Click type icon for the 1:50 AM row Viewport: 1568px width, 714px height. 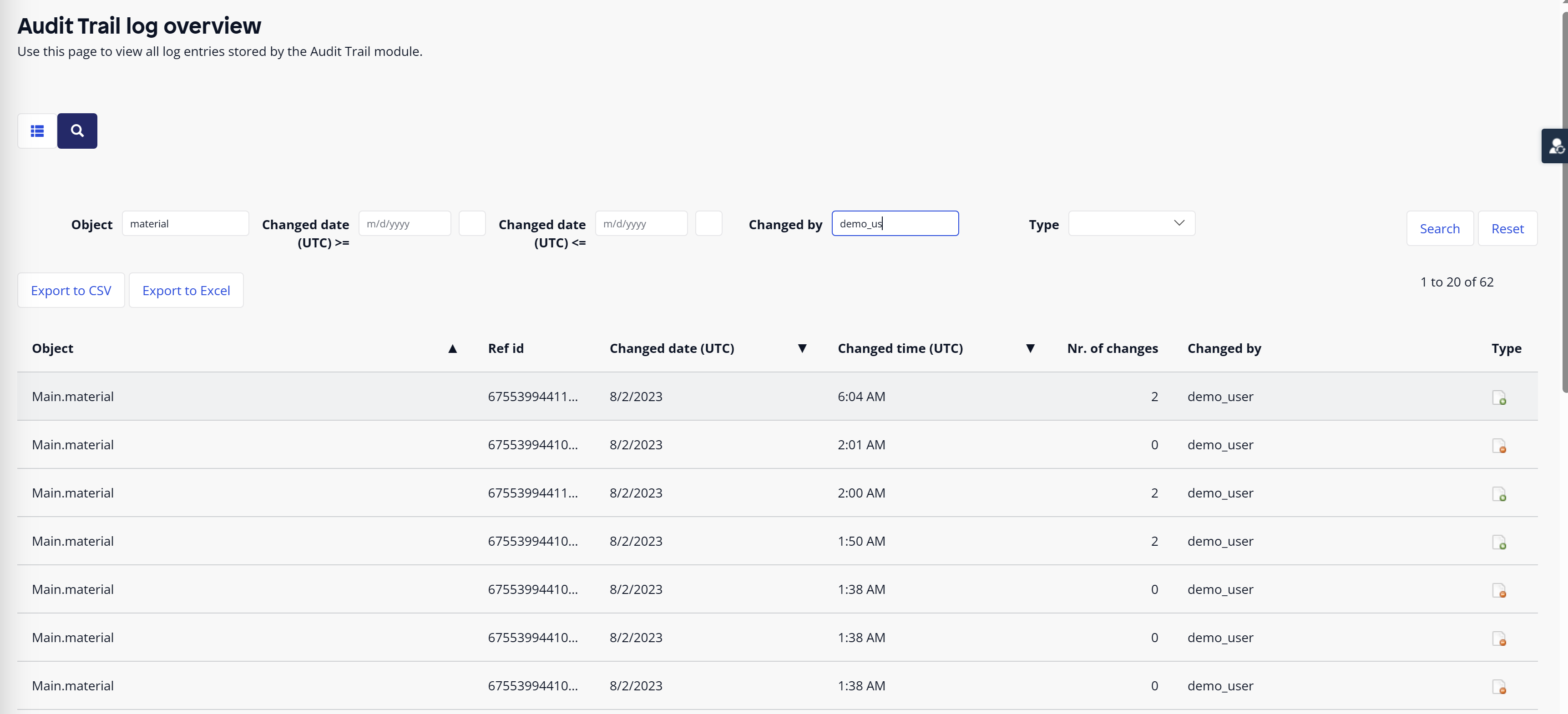tap(1498, 542)
